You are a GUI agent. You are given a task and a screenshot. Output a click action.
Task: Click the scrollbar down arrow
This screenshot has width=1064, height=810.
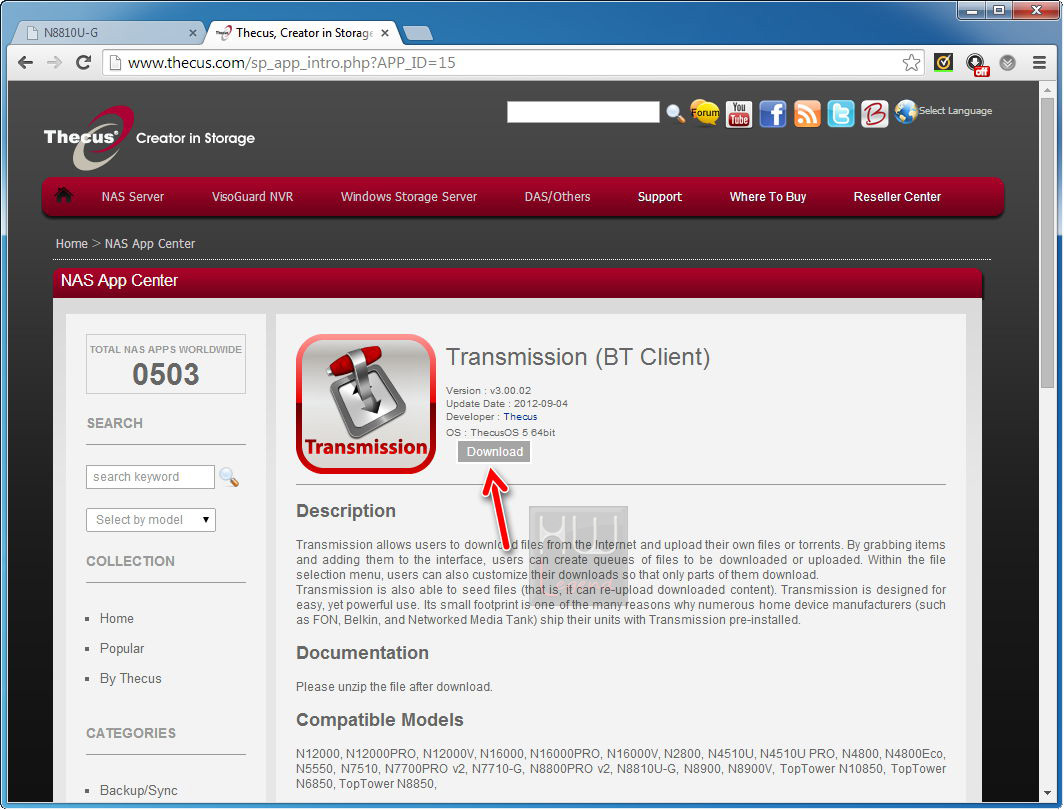(x=1048, y=792)
